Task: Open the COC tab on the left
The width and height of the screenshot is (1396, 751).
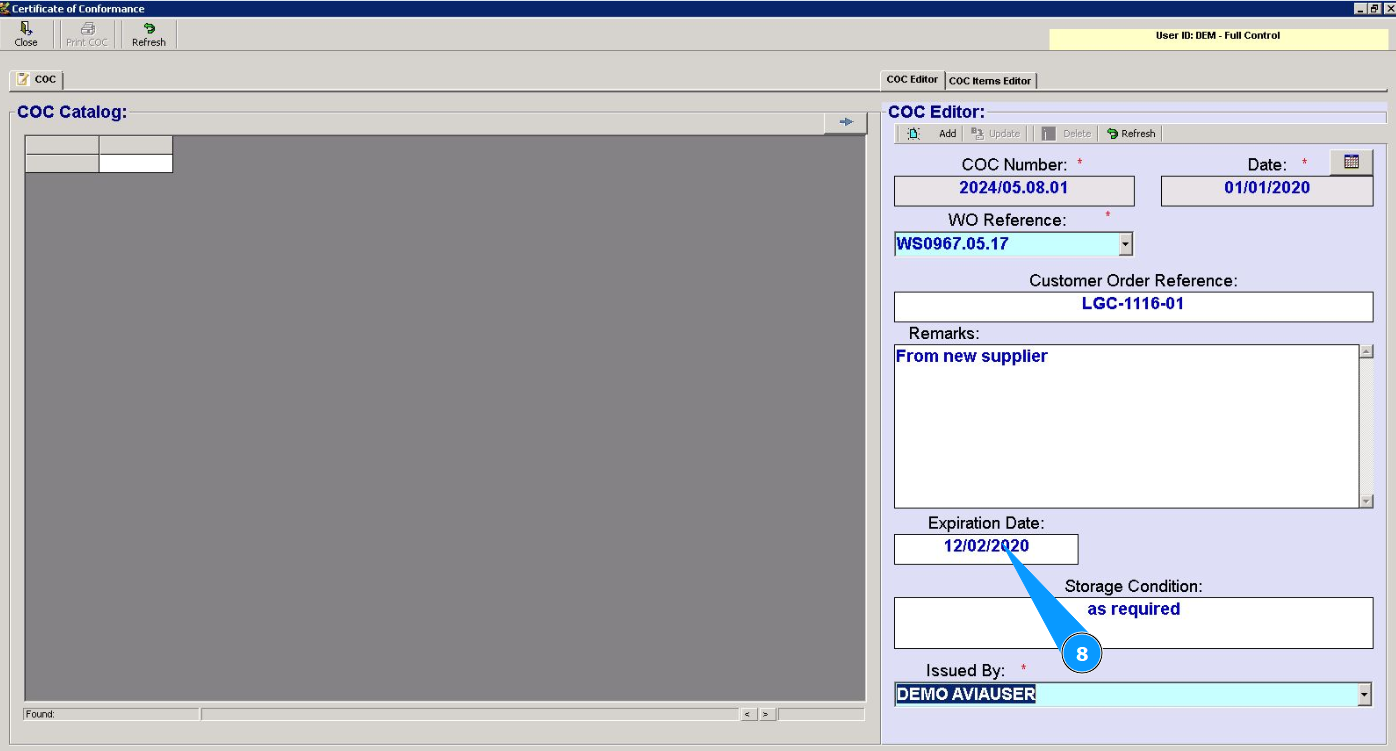Action: (36, 80)
